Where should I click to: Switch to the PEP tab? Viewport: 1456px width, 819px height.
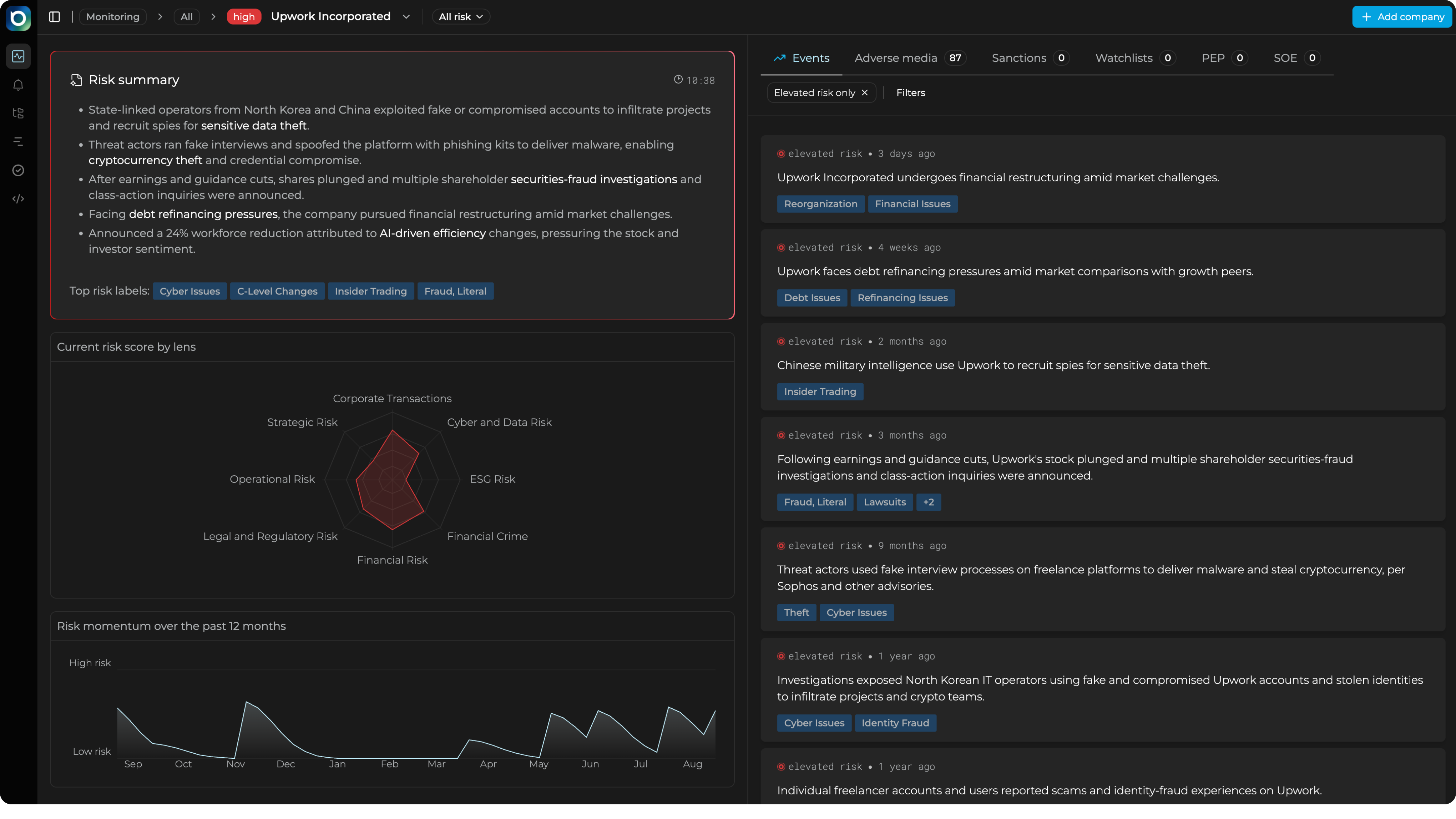click(1224, 58)
